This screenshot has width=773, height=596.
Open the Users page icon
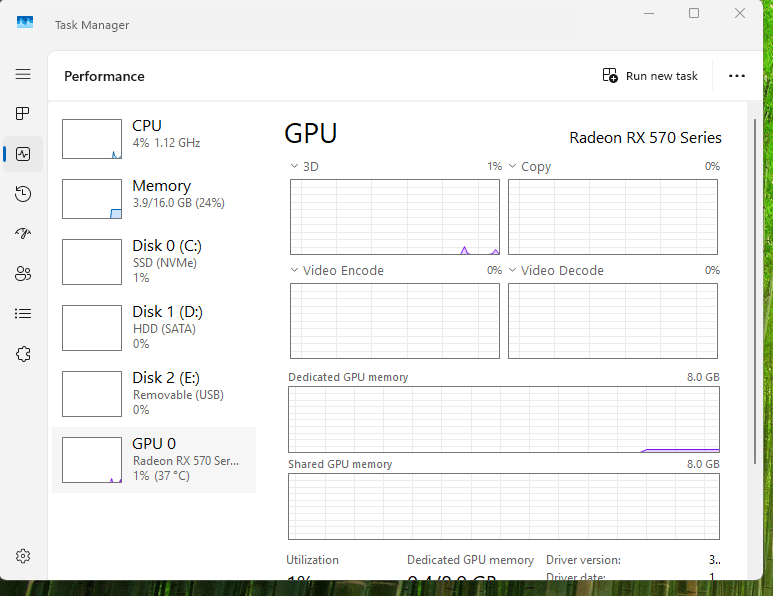[23, 274]
